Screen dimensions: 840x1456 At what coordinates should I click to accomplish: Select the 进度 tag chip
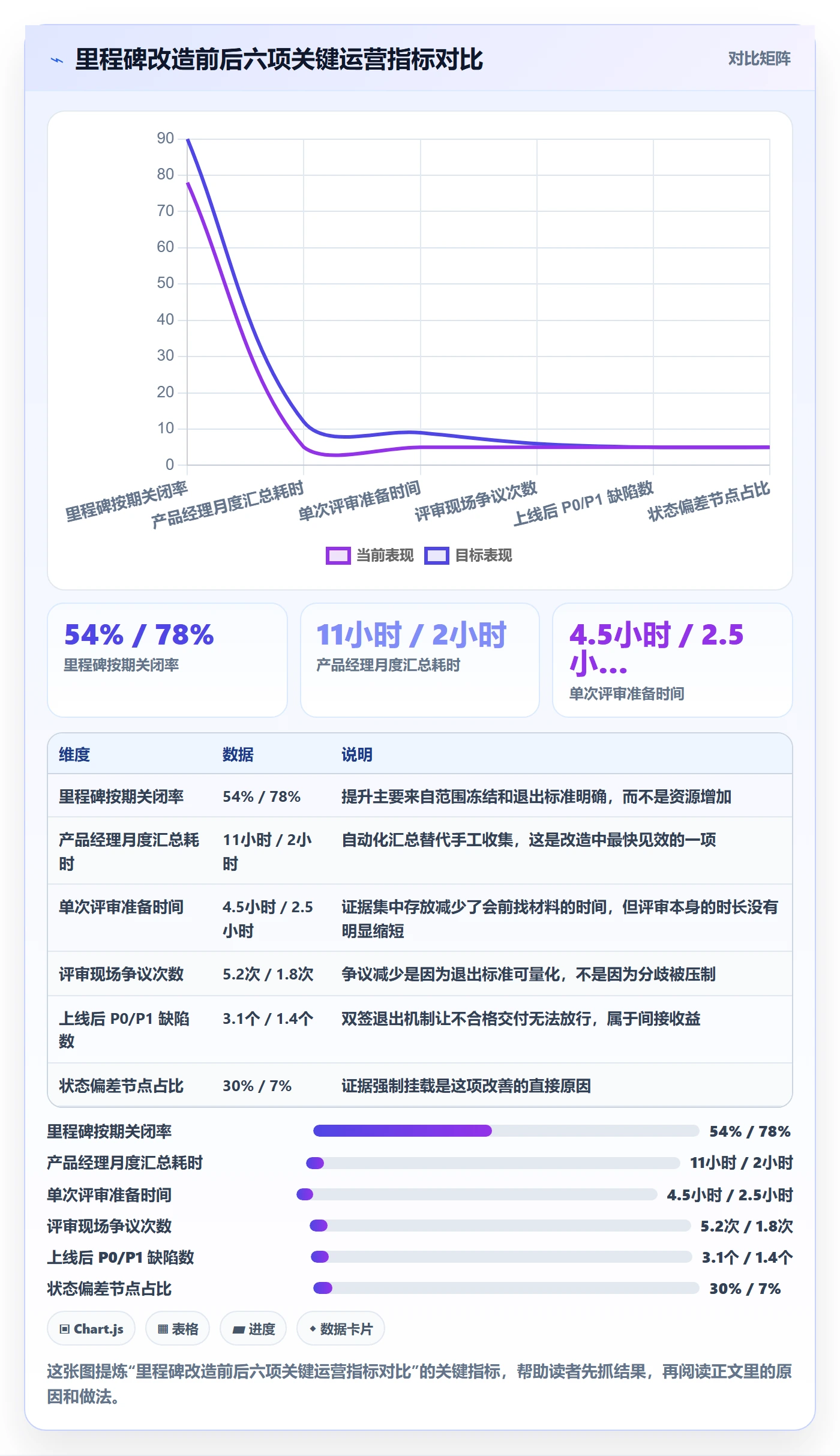tap(253, 1329)
